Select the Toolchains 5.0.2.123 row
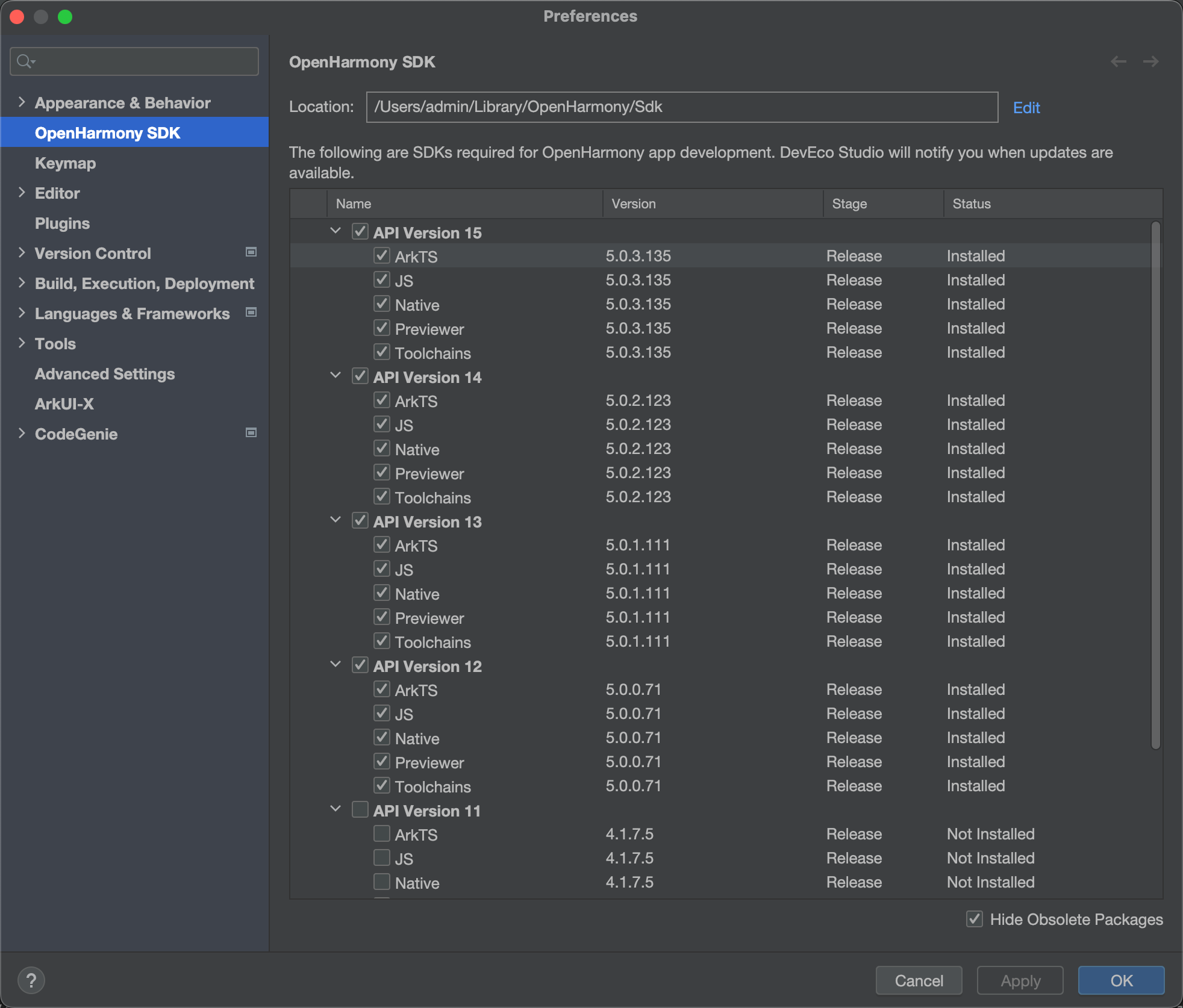 tap(720, 497)
